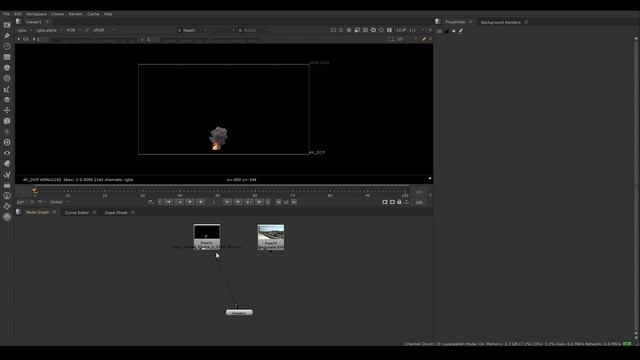The height and width of the screenshot is (360, 640).
Task: Open the Metadata nodes tag icon
Action: [7, 164]
